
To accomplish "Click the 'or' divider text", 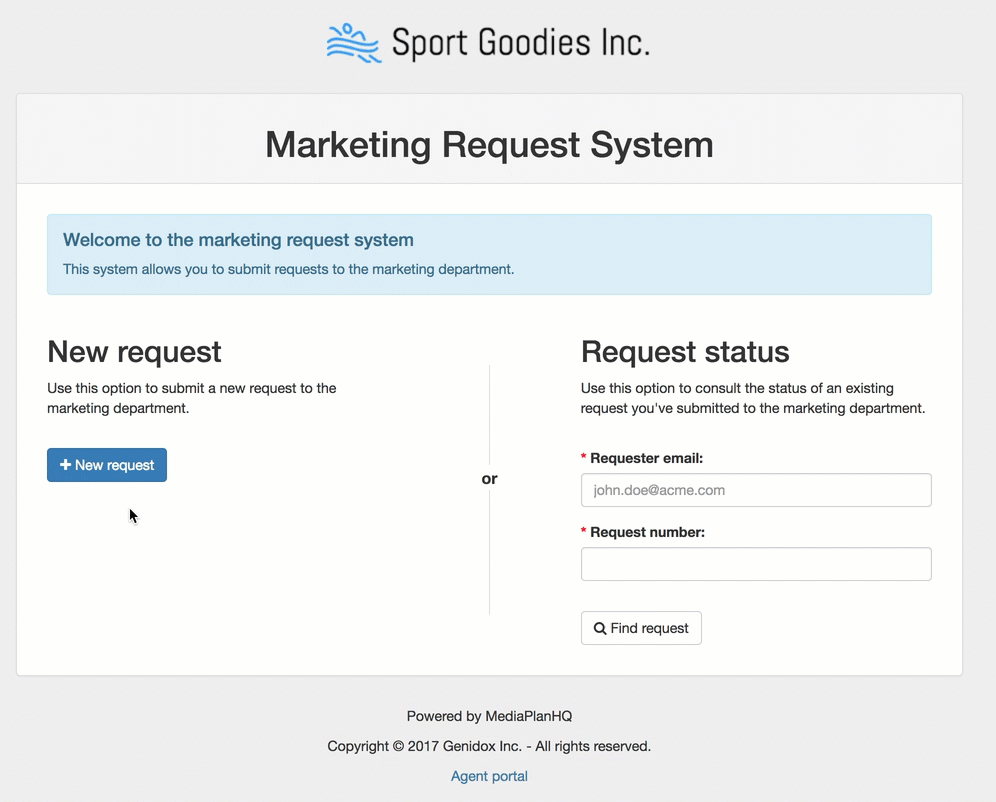I will tap(489, 479).
